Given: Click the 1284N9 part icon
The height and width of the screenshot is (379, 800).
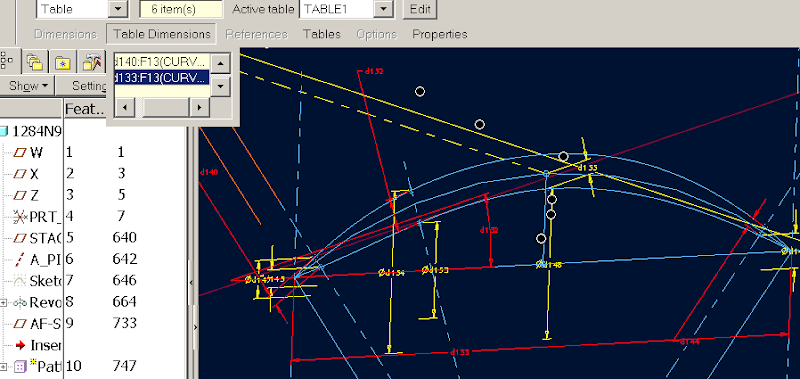Looking at the screenshot, I should click(5, 131).
